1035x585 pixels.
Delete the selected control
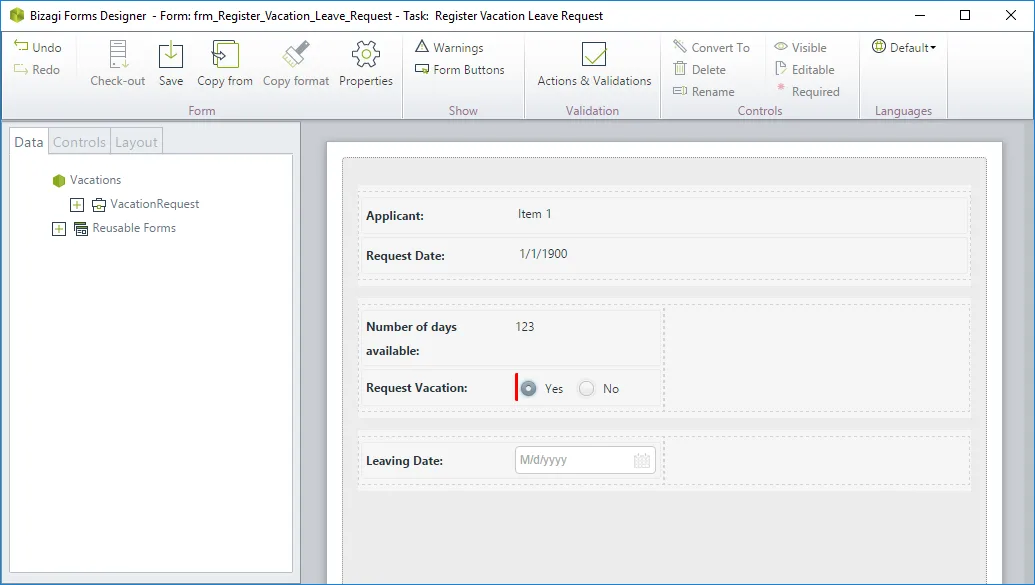tap(700, 69)
